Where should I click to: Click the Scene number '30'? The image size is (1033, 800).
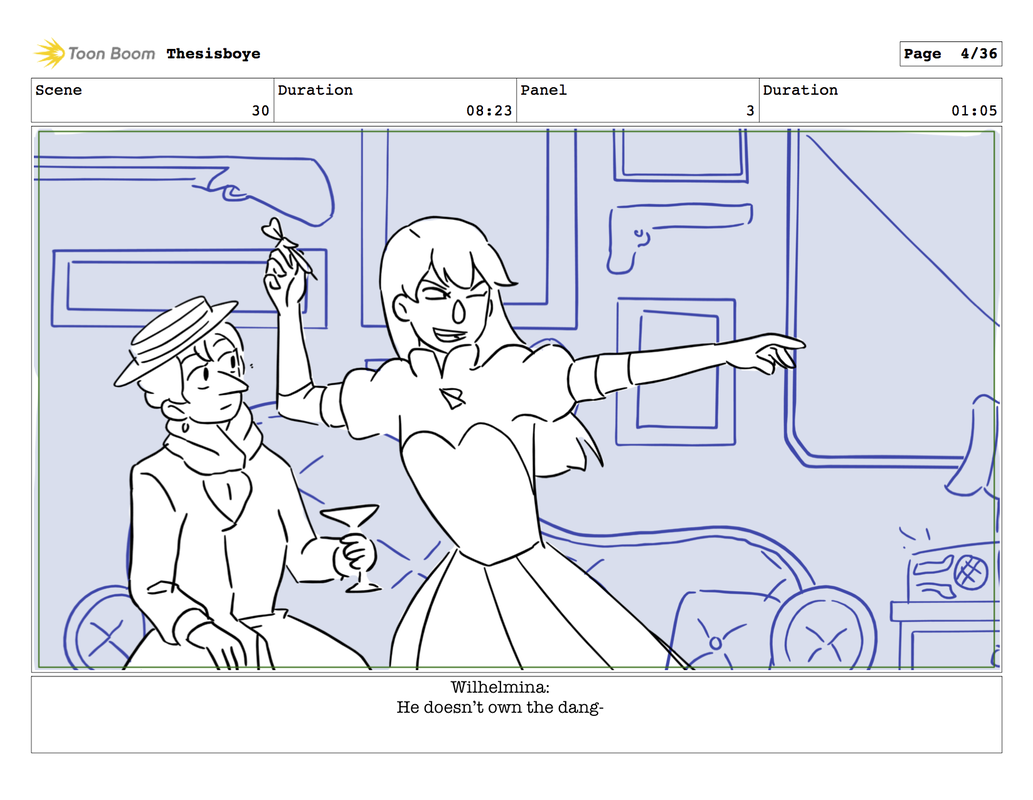(260, 111)
